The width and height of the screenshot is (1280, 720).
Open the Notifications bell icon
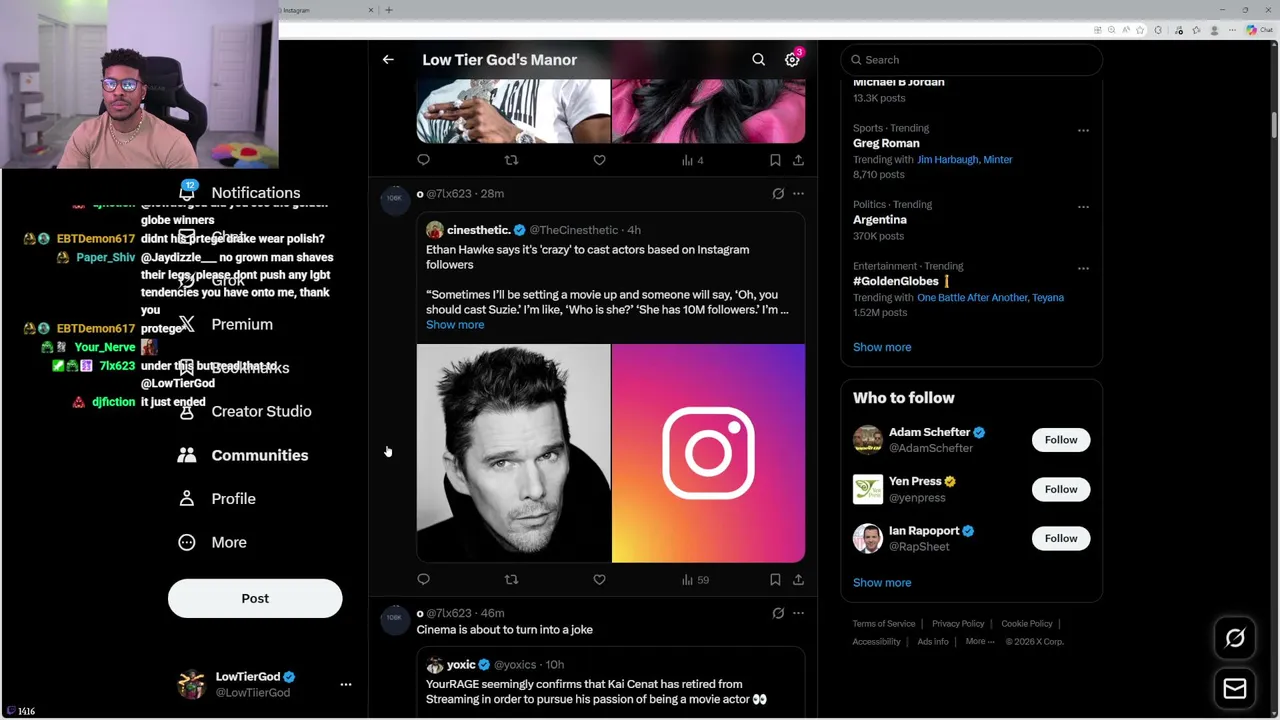click(187, 192)
